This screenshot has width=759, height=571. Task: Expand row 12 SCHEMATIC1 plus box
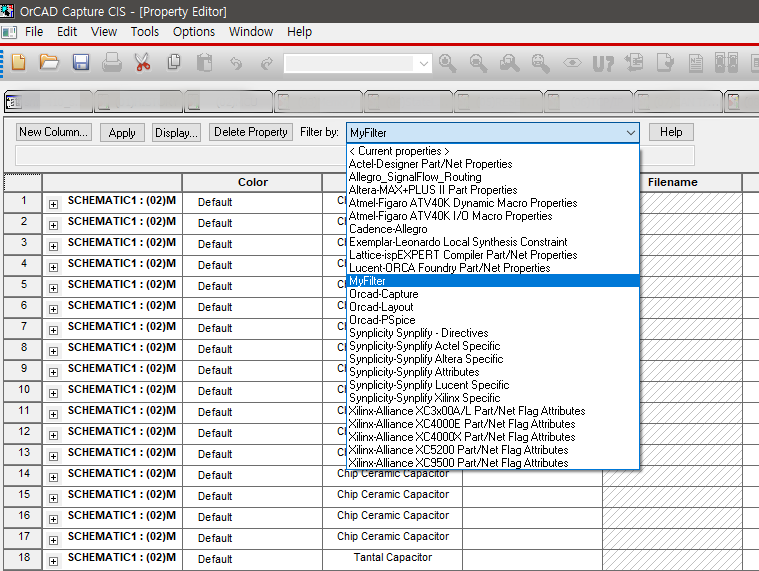pyautogui.click(x=53, y=436)
